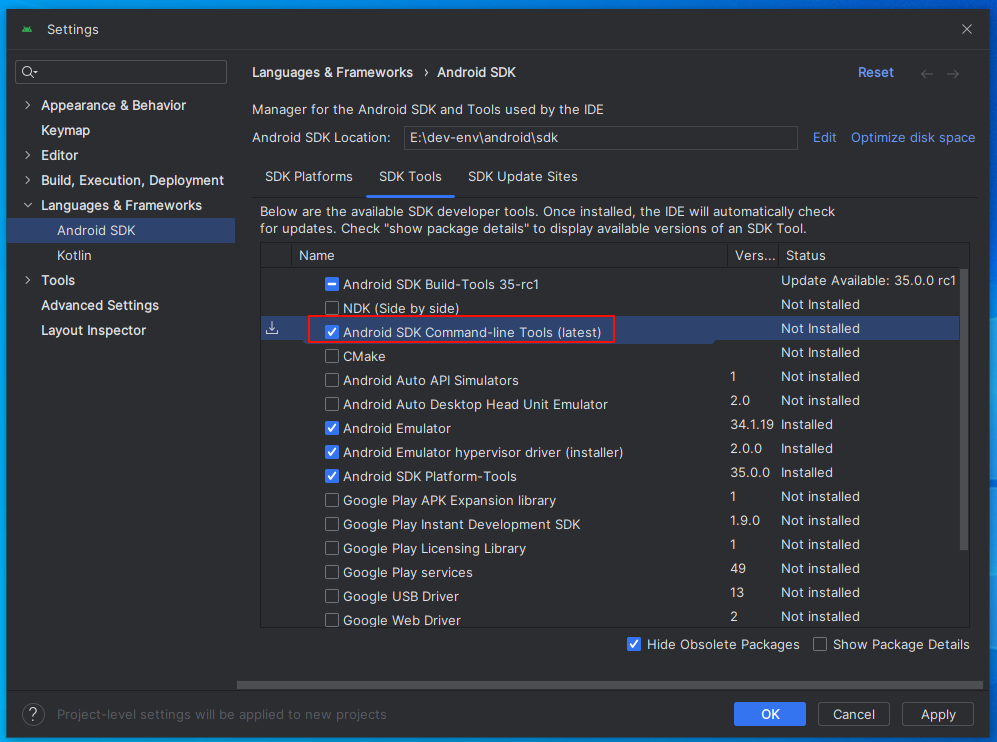Viewport: 997px width, 742px height.
Task: Expand Appearance & Behavior section
Action: [27, 106]
